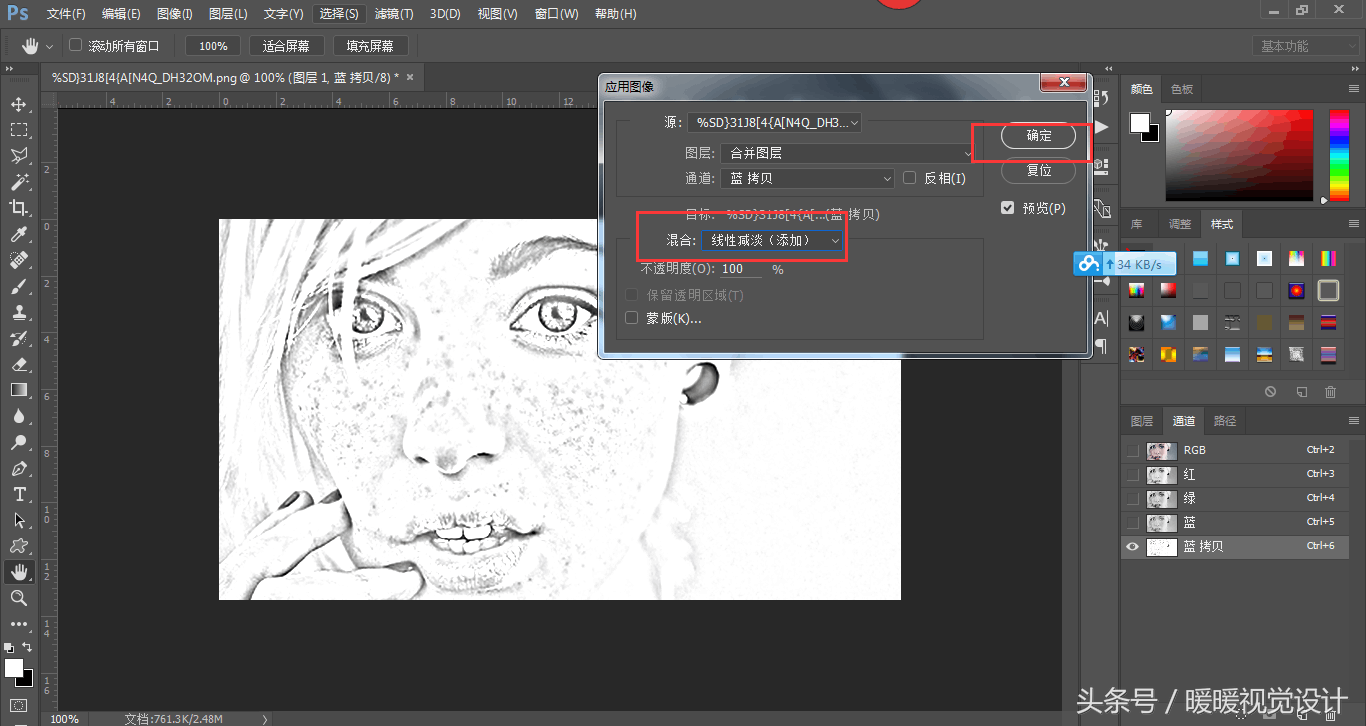The height and width of the screenshot is (726, 1366).
Task: Open the 滤镜(T) menu
Action: [394, 14]
